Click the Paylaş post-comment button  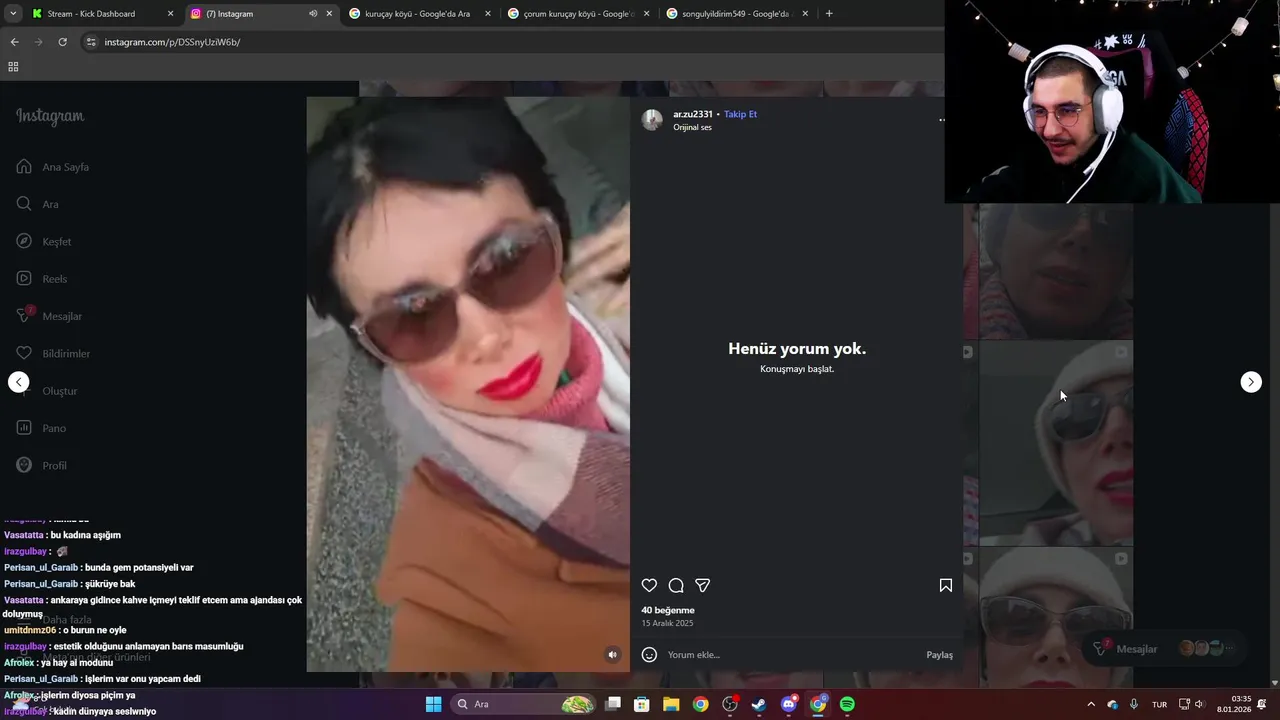[x=939, y=655]
